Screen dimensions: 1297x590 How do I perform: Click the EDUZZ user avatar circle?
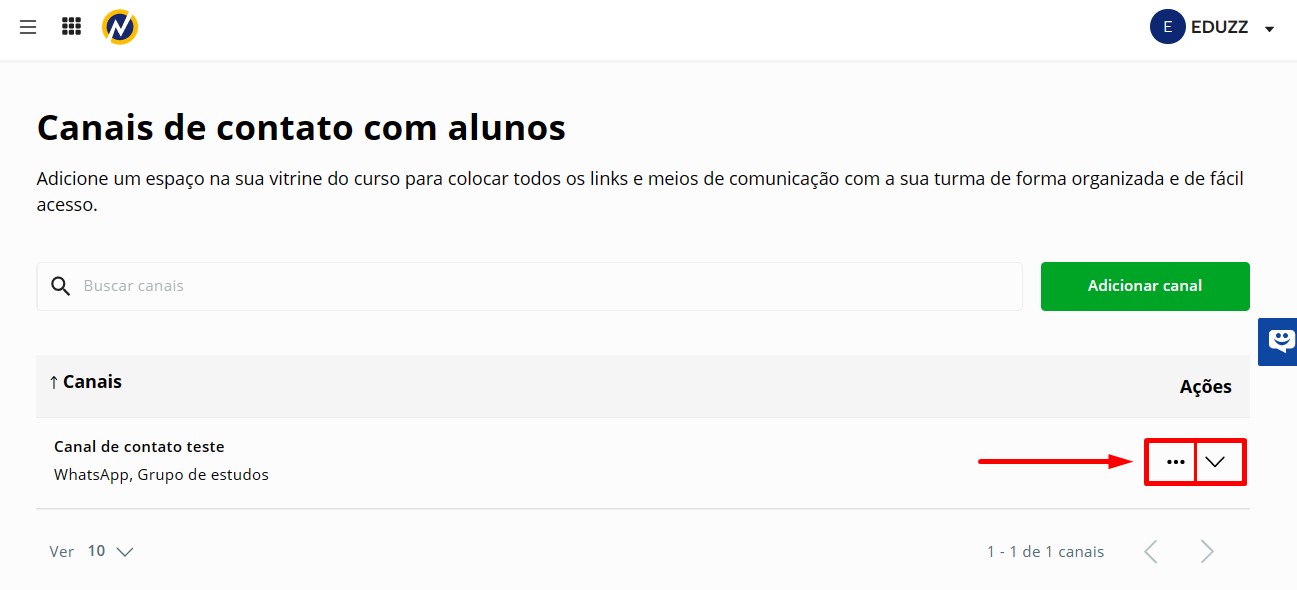pyautogui.click(x=1168, y=27)
